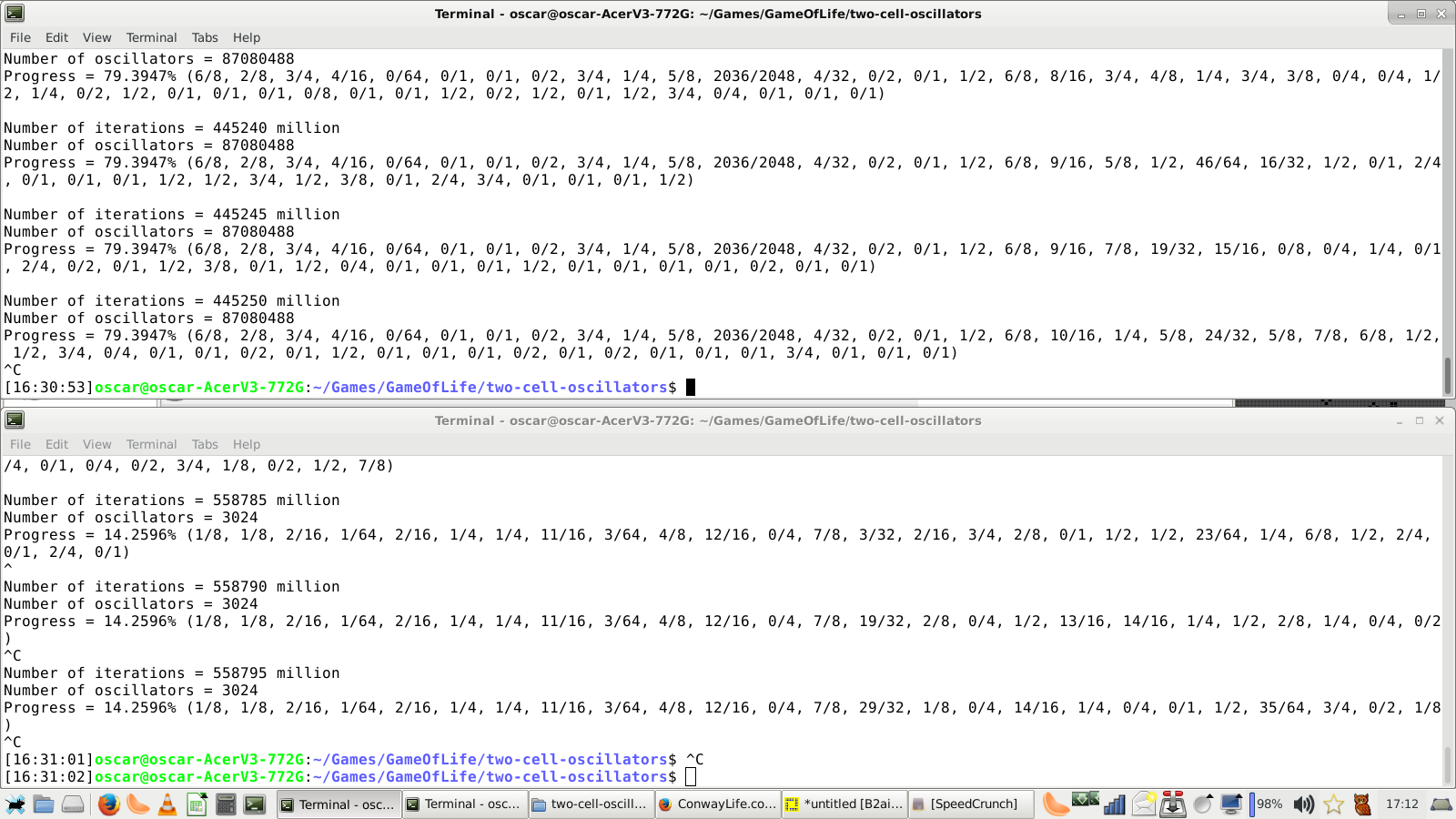This screenshot has width=1456, height=819.
Task: Switch to *untitled [B2ai... window
Action: (x=844, y=804)
